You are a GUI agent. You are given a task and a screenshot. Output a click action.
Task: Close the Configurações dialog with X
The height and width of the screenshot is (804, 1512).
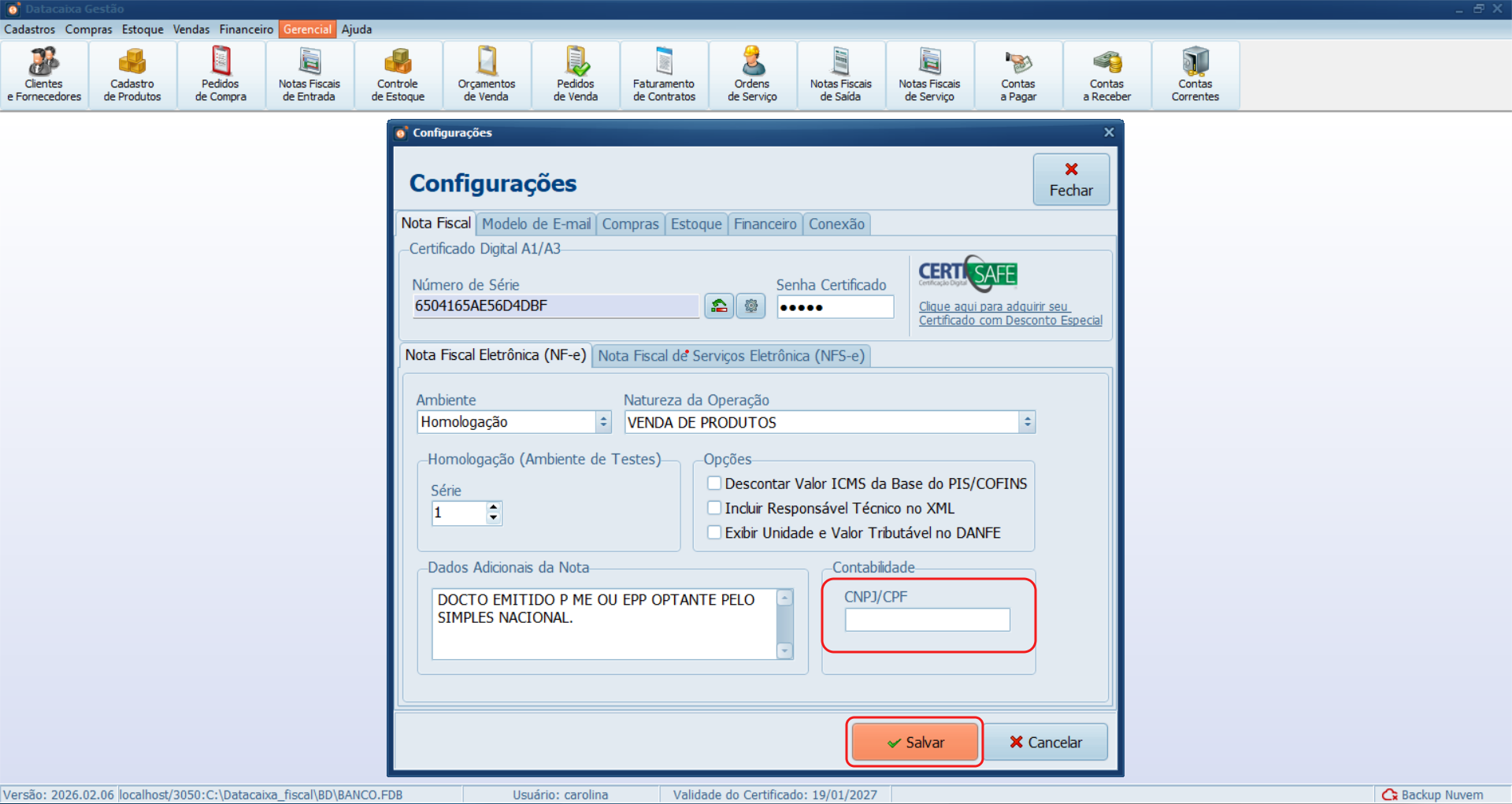tap(1109, 132)
